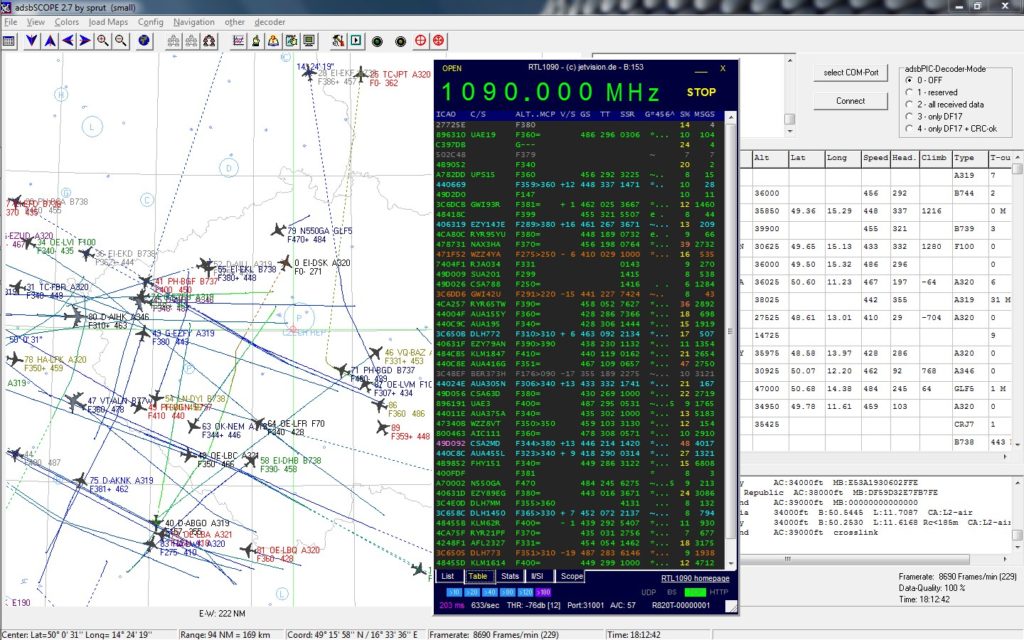Click the green signal indicator next to HTTP
1024x640 pixels.
click(x=694, y=592)
